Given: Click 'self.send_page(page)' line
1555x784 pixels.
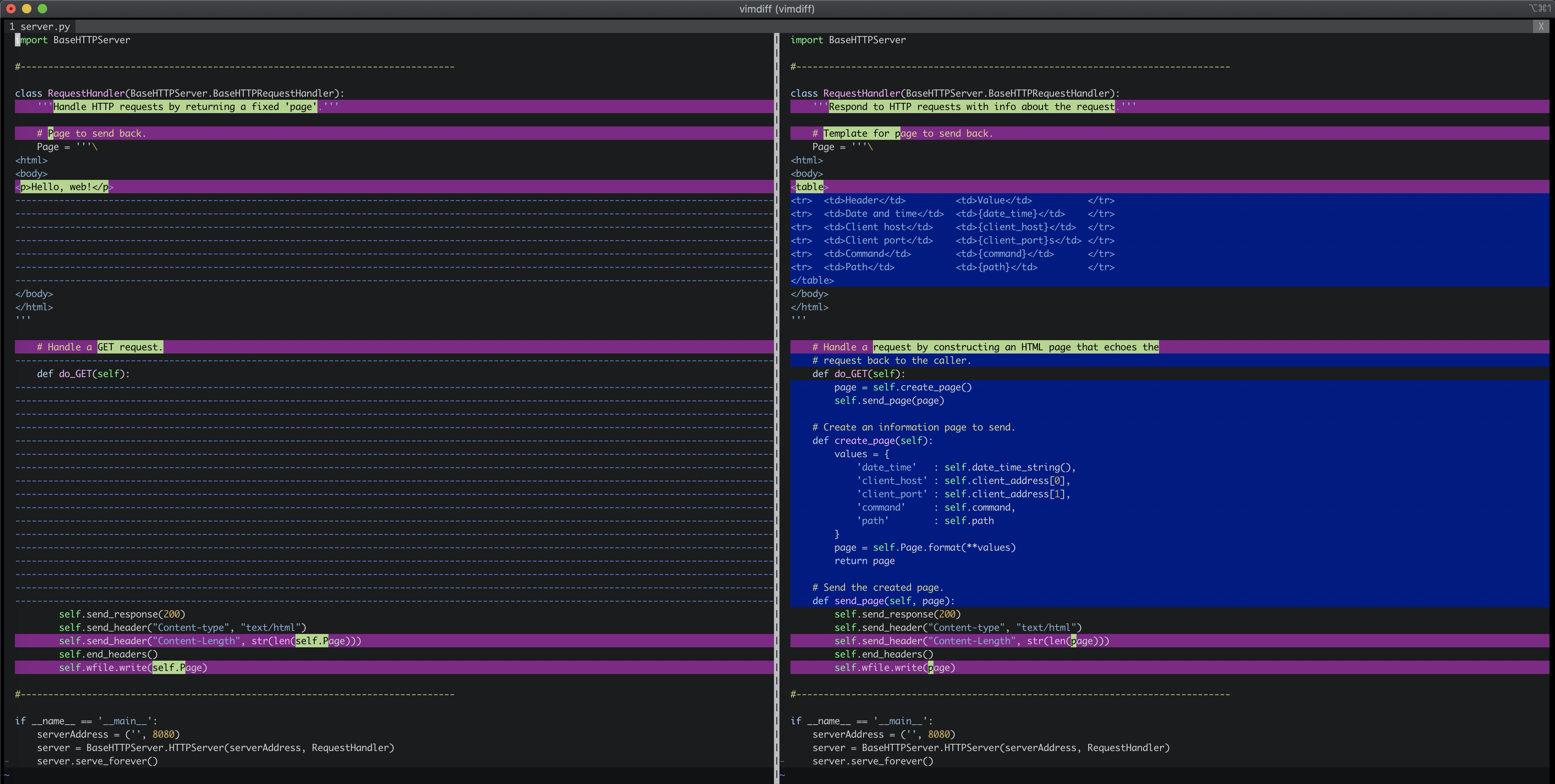Looking at the screenshot, I should coord(889,401).
